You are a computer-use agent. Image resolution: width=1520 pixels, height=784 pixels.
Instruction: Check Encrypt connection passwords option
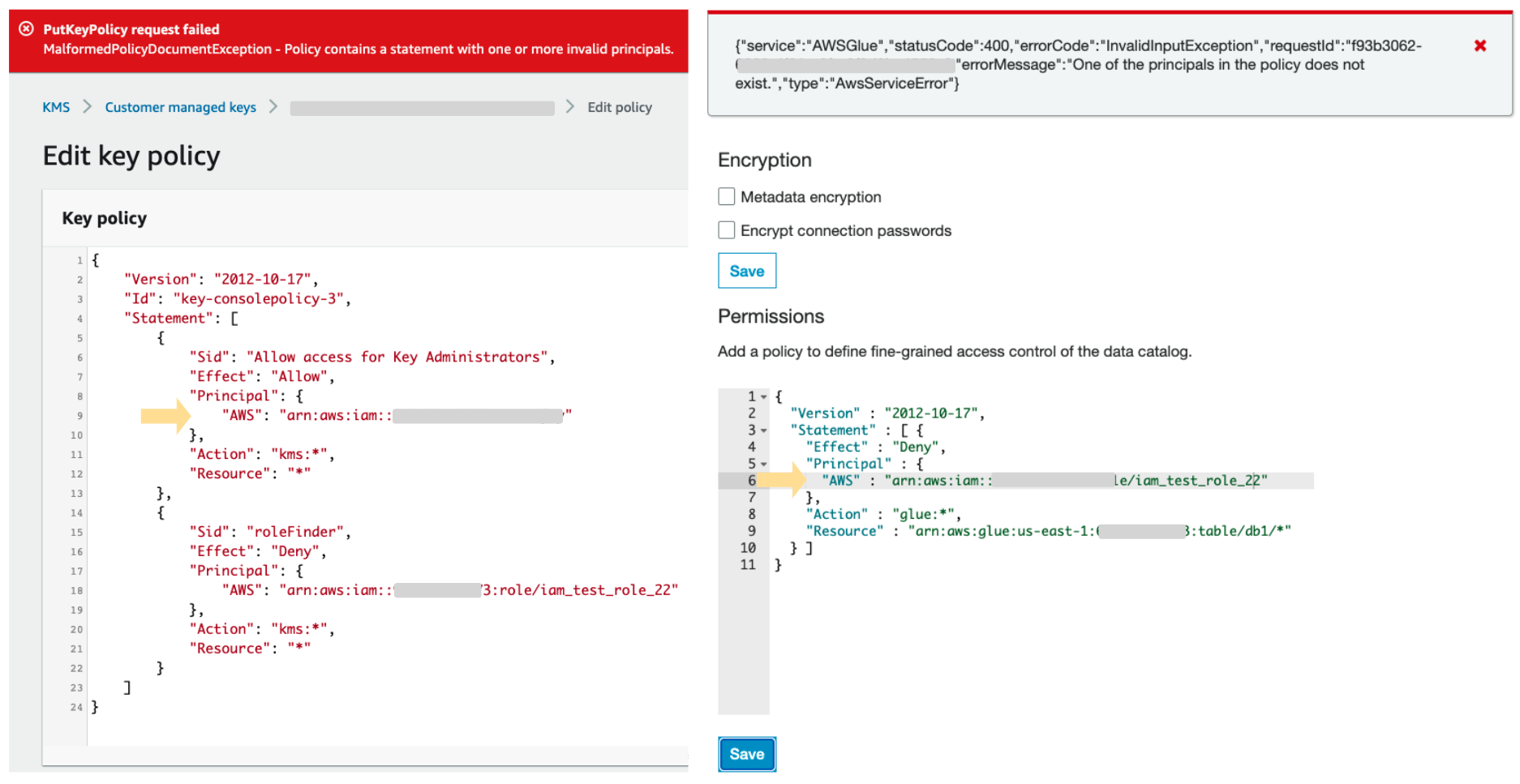tap(726, 231)
